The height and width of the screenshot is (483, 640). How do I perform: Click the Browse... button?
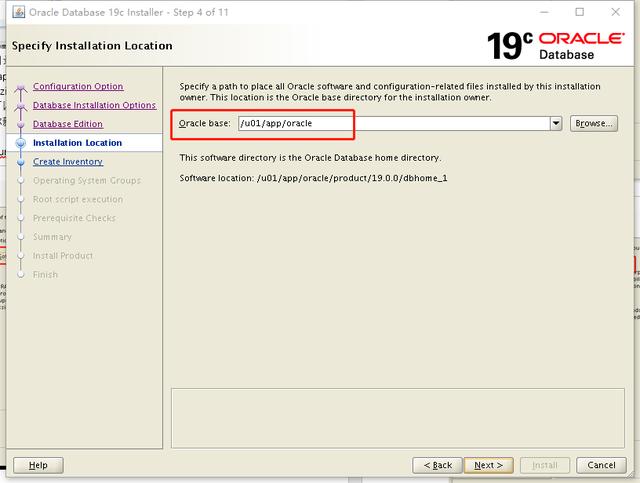click(593, 123)
